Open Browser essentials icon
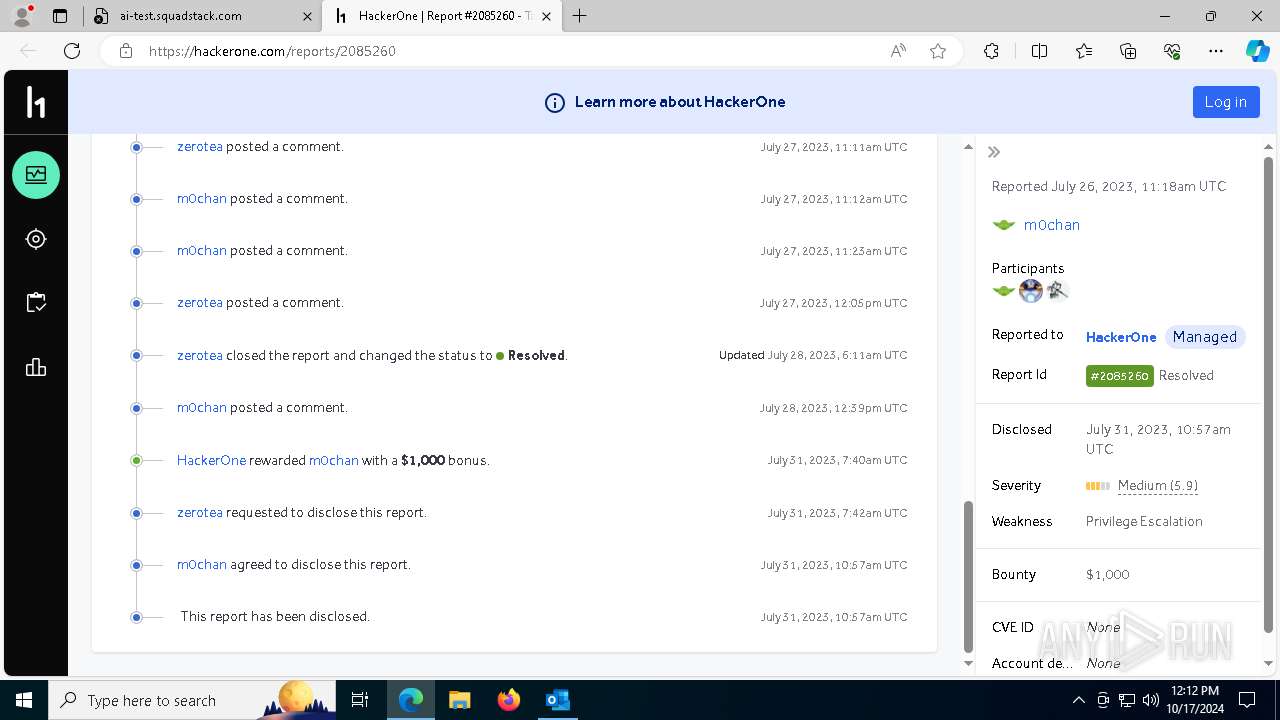 [x=1172, y=51]
